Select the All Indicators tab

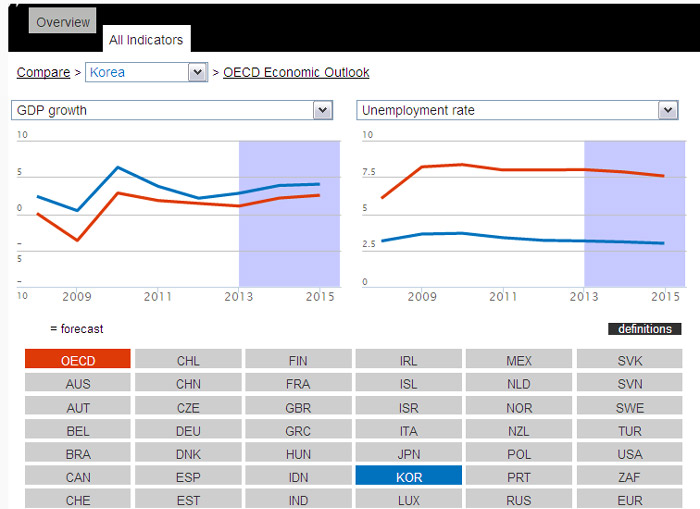pyautogui.click(x=146, y=40)
